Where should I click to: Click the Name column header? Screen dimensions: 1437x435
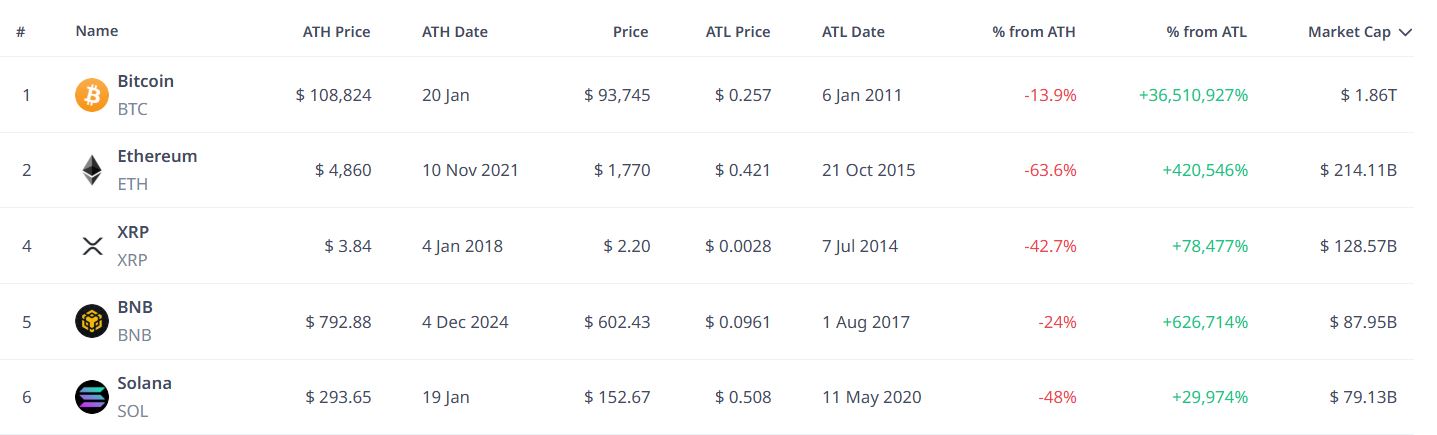(x=97, y=31)
